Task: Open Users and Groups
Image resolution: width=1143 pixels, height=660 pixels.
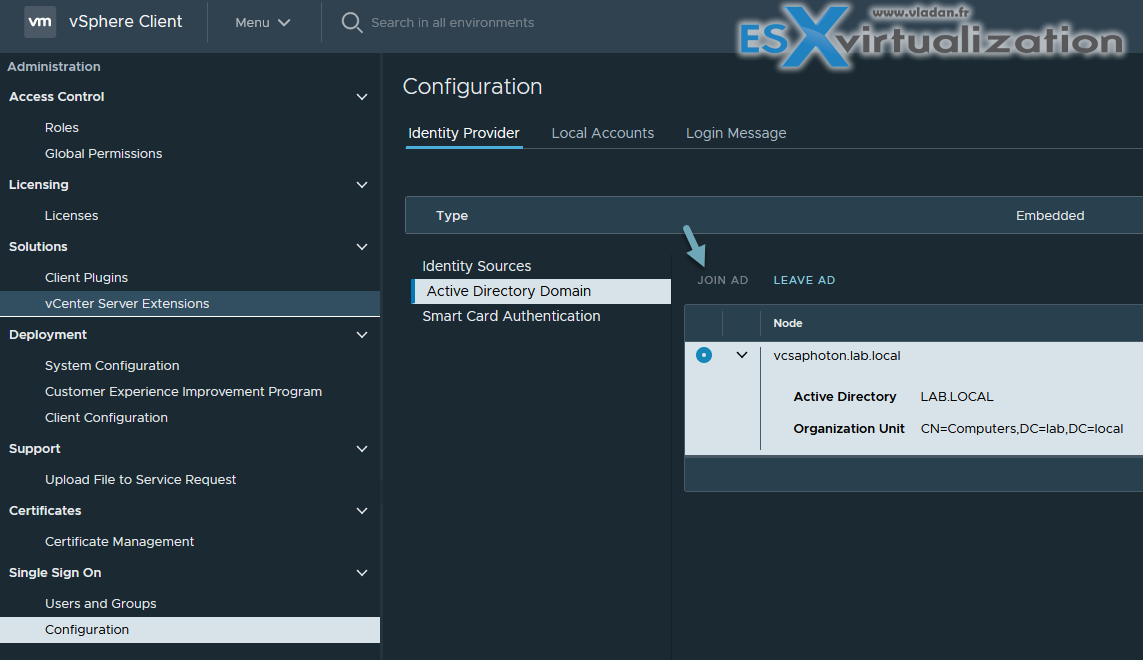Action: point(101,604)
